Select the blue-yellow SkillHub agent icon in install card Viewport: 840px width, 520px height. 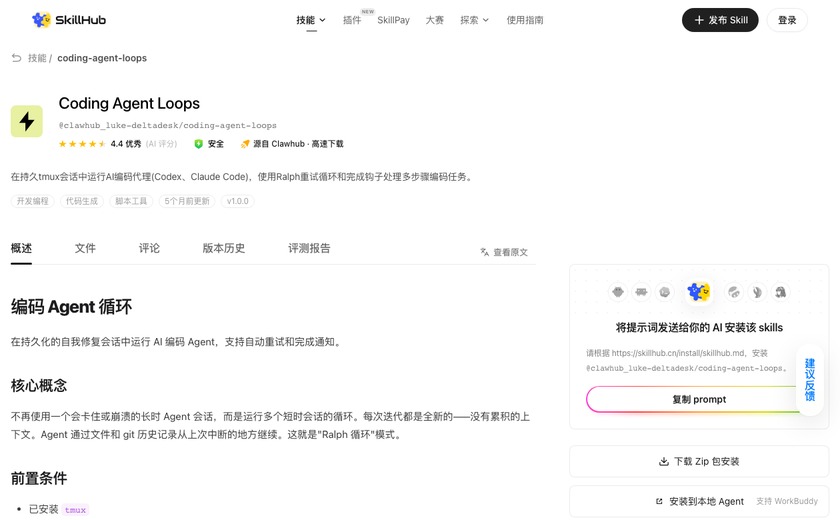tap(698, 292)
